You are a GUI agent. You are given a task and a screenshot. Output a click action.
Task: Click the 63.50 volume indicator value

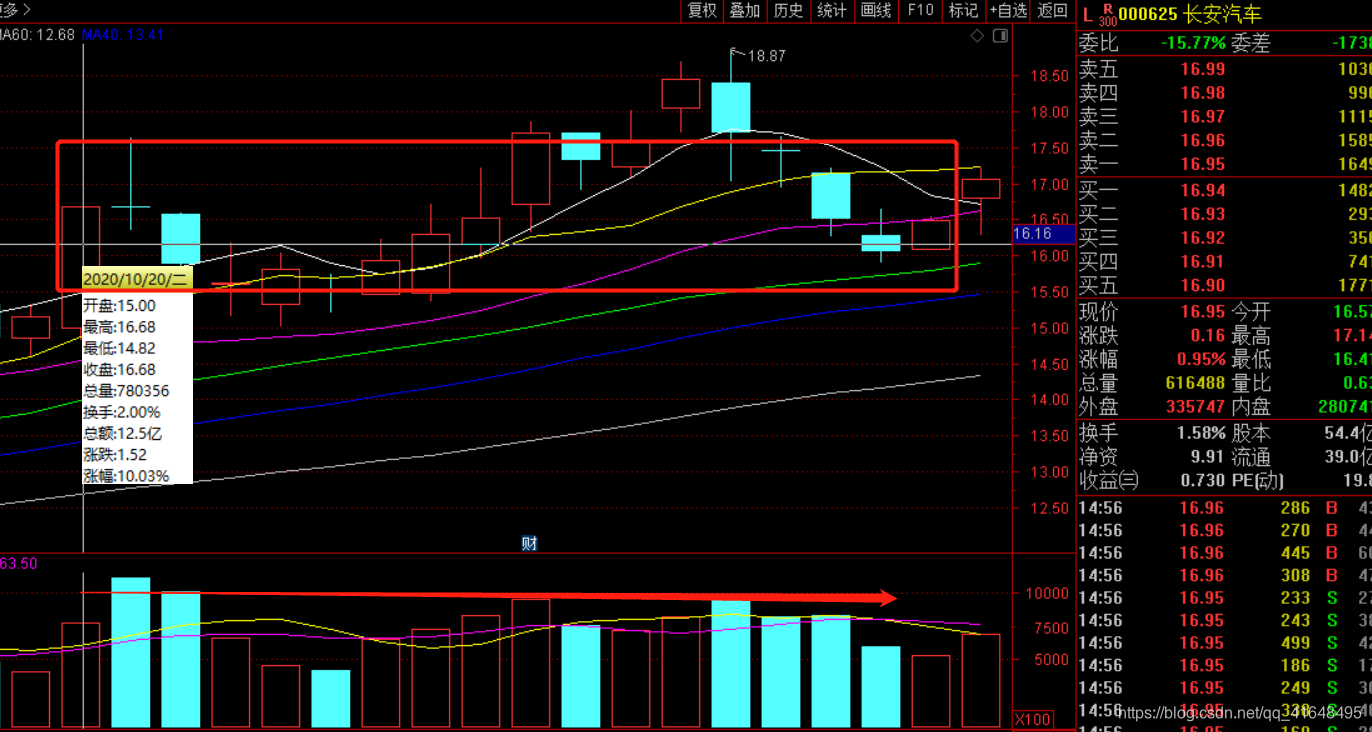[18, 564]
